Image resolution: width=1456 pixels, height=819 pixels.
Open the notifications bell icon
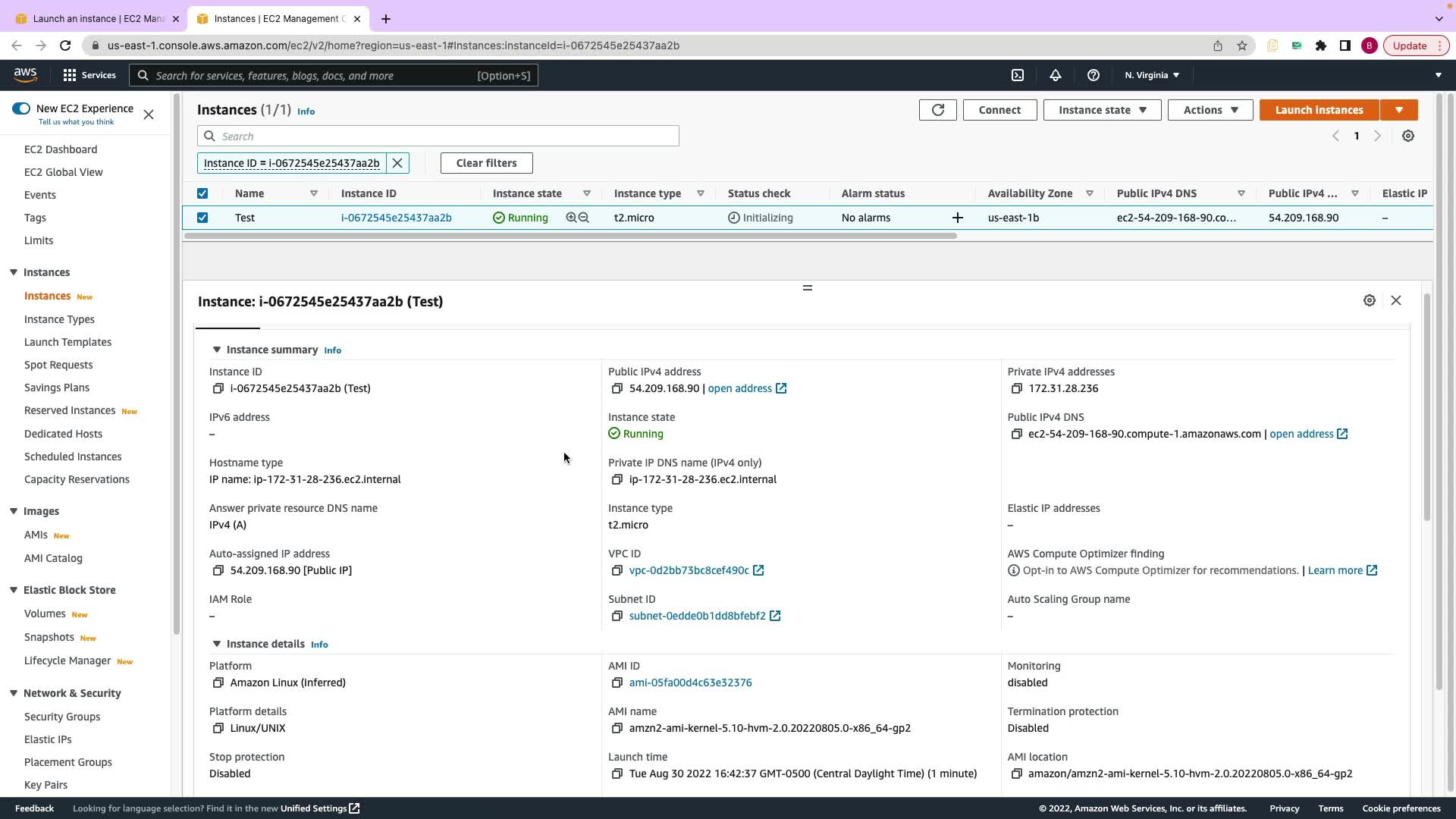[1055, 75]
